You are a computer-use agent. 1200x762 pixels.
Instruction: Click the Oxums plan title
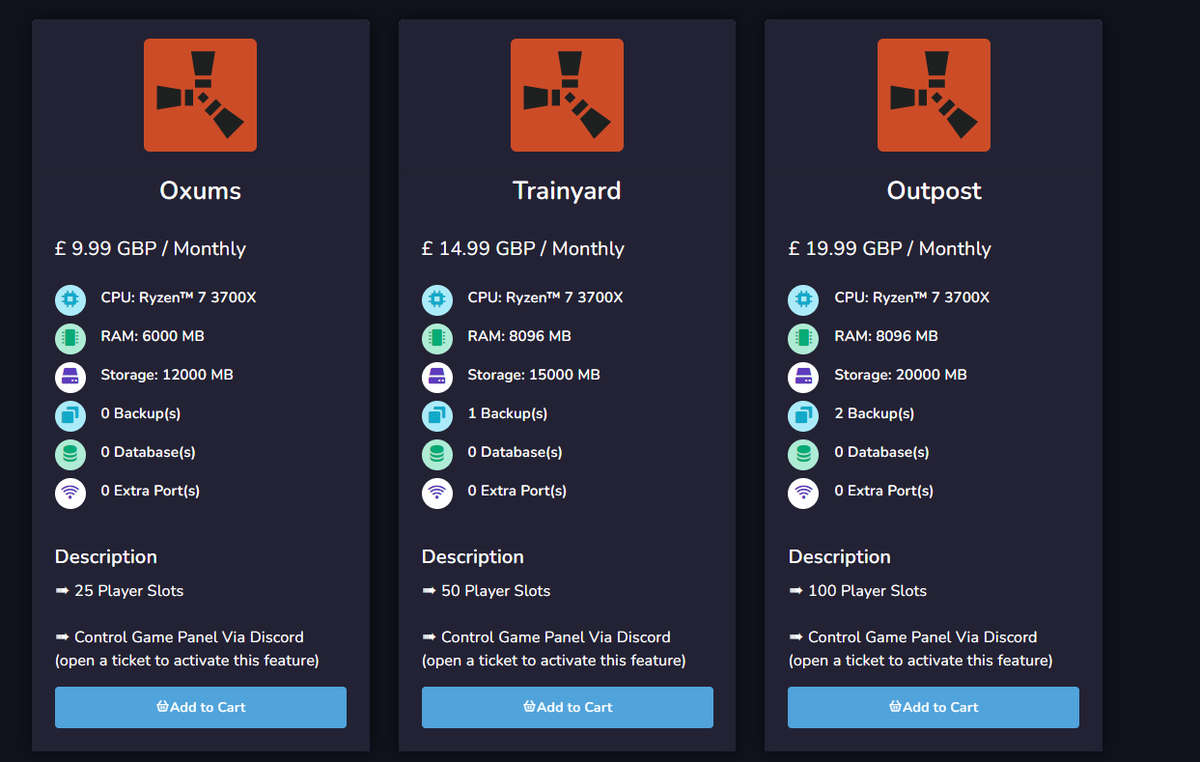point(200,191)
